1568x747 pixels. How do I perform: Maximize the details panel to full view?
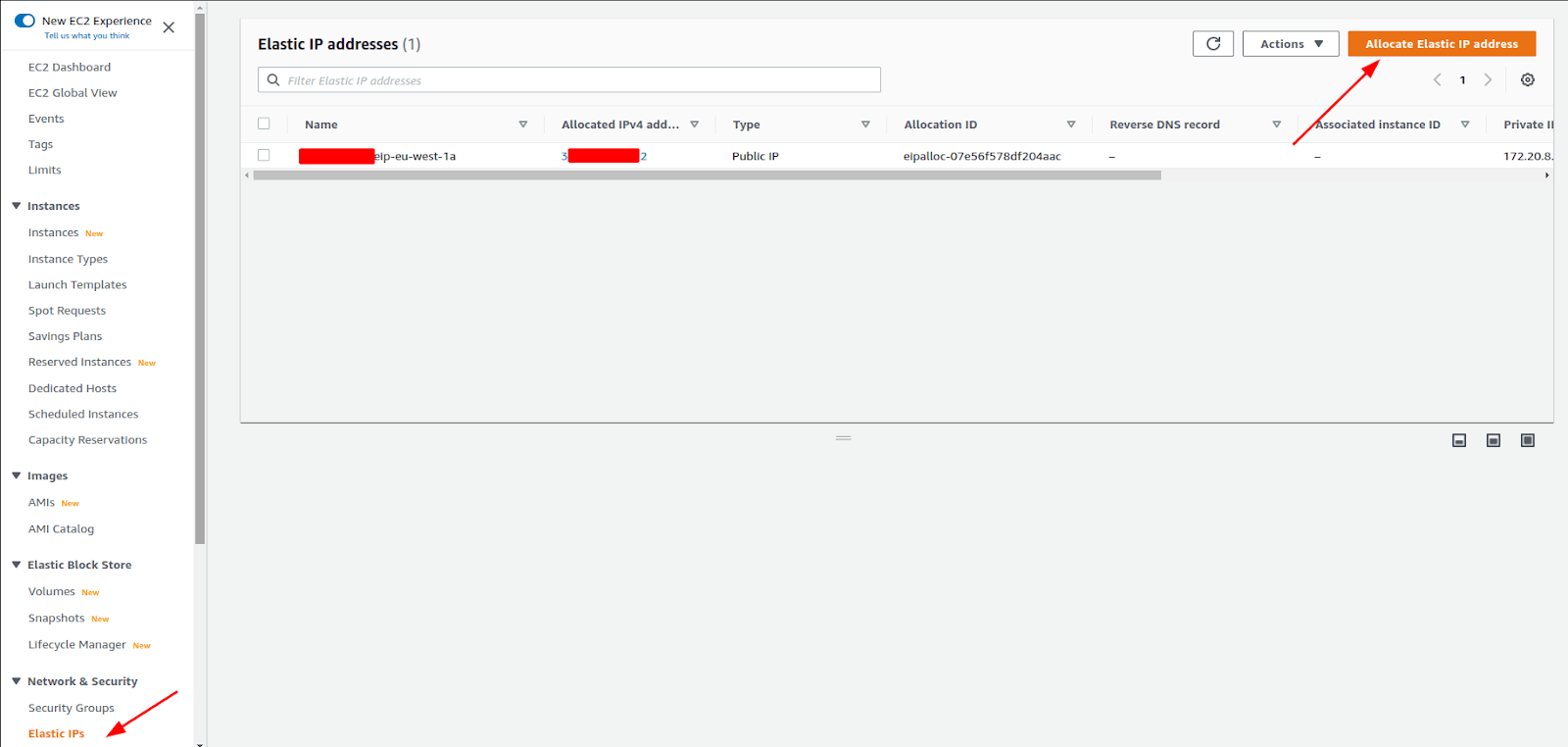click(x=1527, y=441)
